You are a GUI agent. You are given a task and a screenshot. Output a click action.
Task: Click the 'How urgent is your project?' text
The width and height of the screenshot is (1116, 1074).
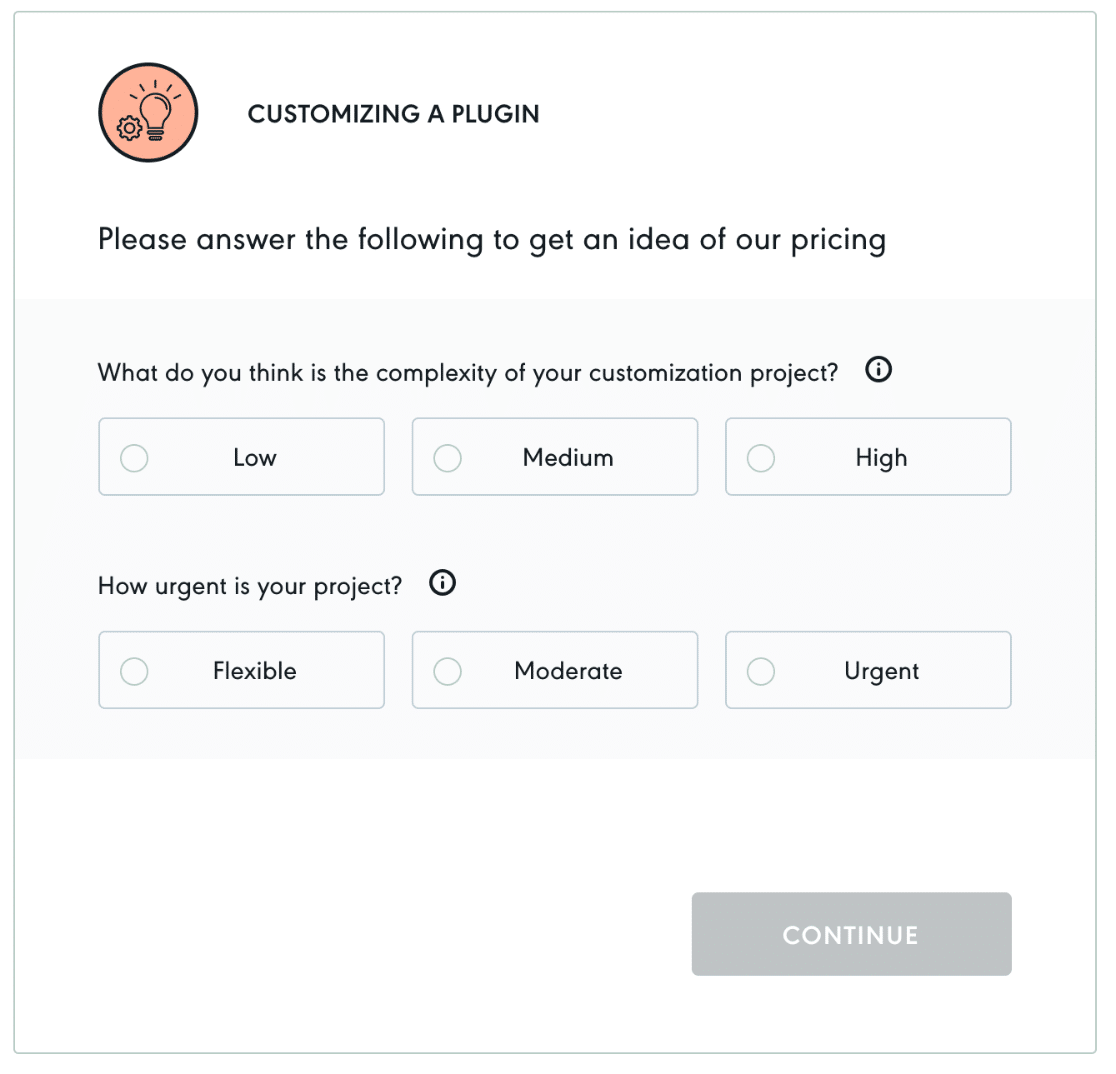click(250, 586)
